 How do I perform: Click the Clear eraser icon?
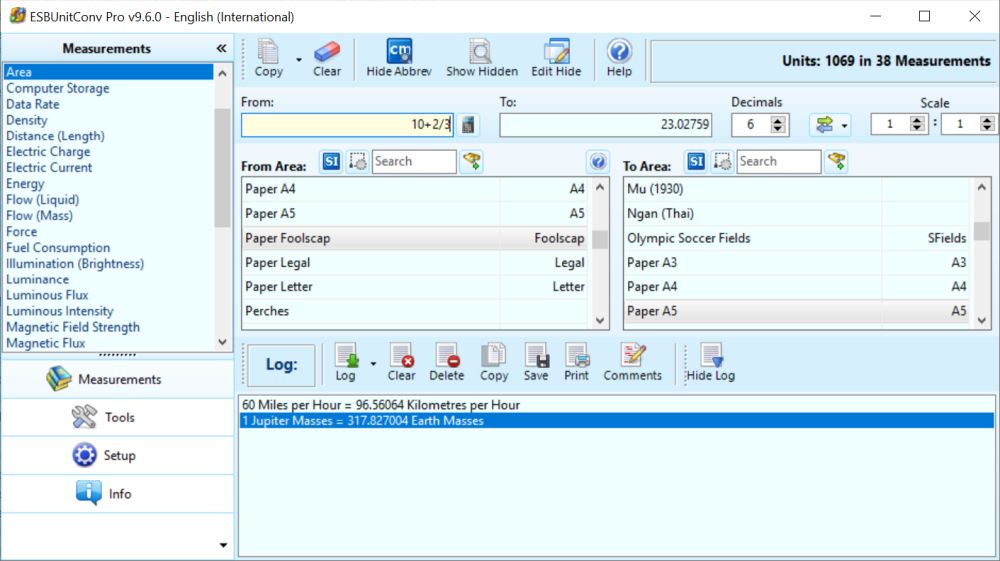point(327,58)
